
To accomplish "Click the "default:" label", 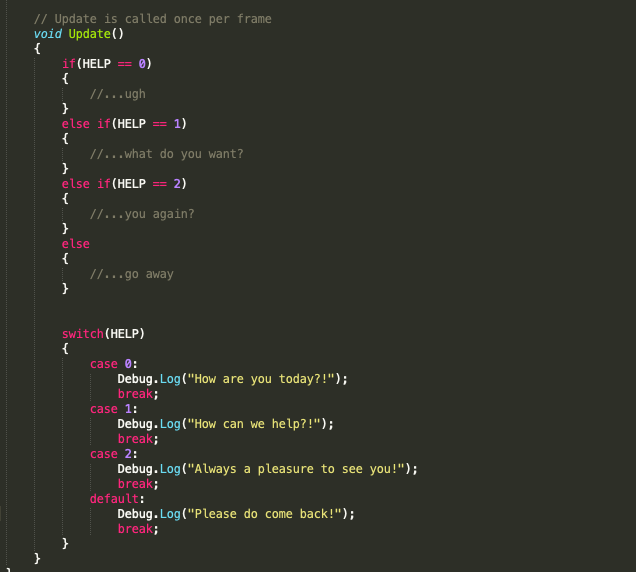I will coord(117,499).
